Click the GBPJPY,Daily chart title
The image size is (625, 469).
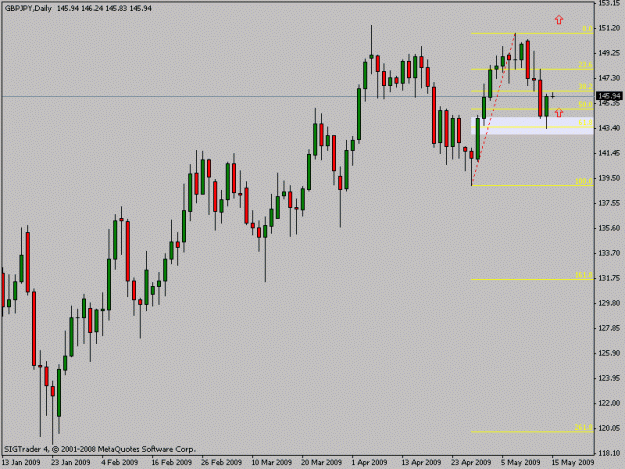pos(28,8)
